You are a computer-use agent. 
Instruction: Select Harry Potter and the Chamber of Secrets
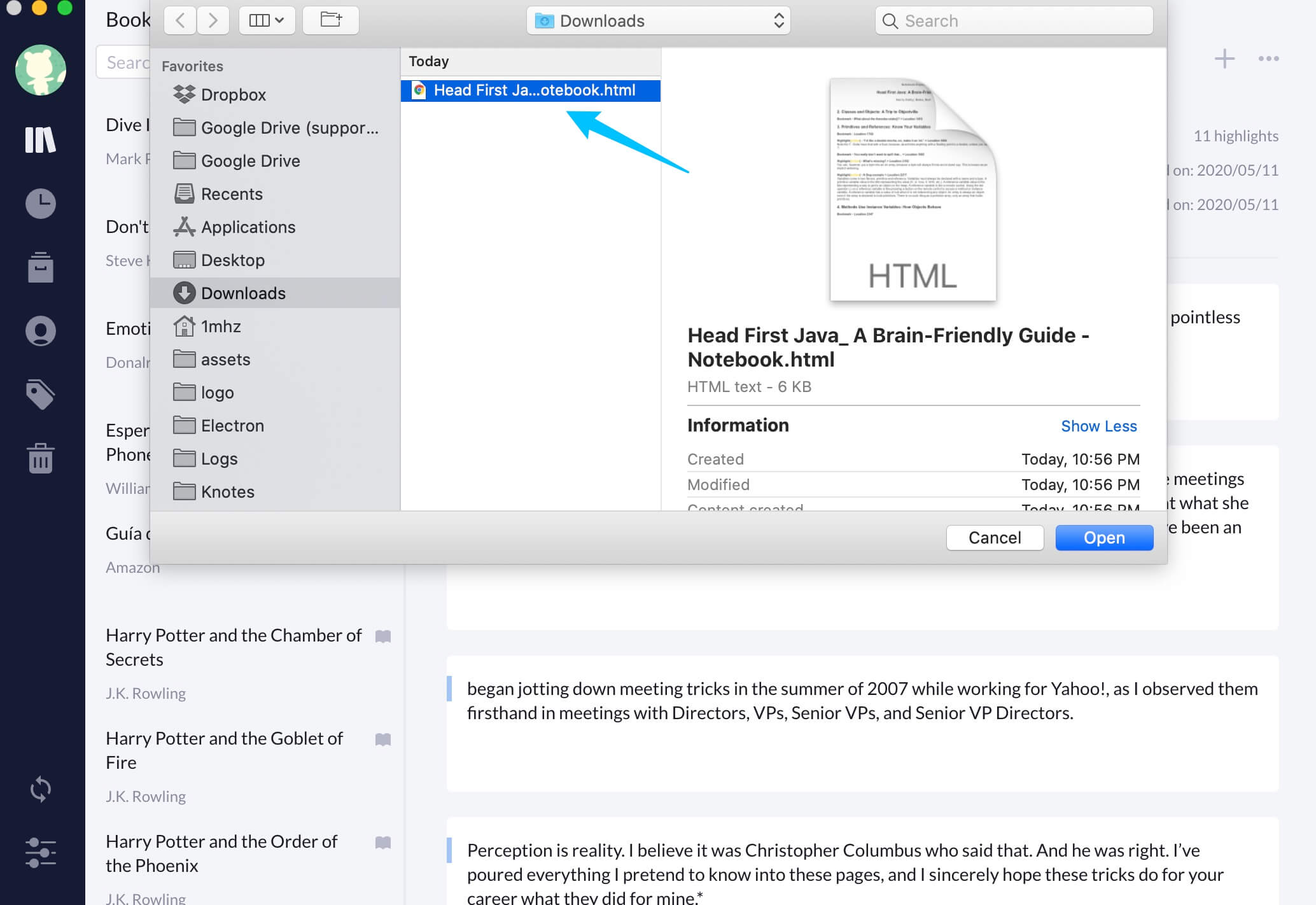coord(234,647)
